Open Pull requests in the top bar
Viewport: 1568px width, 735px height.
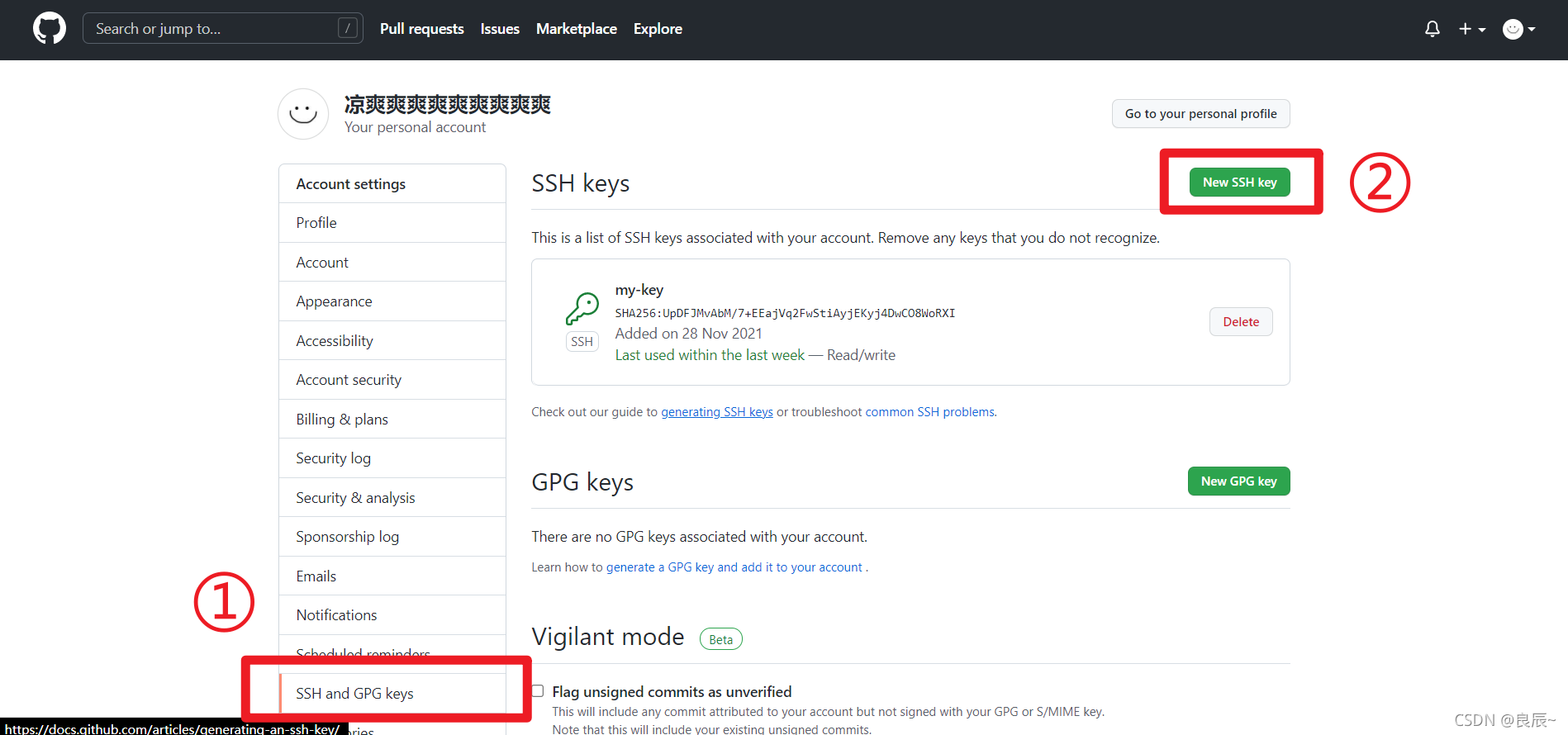[422, 29]
